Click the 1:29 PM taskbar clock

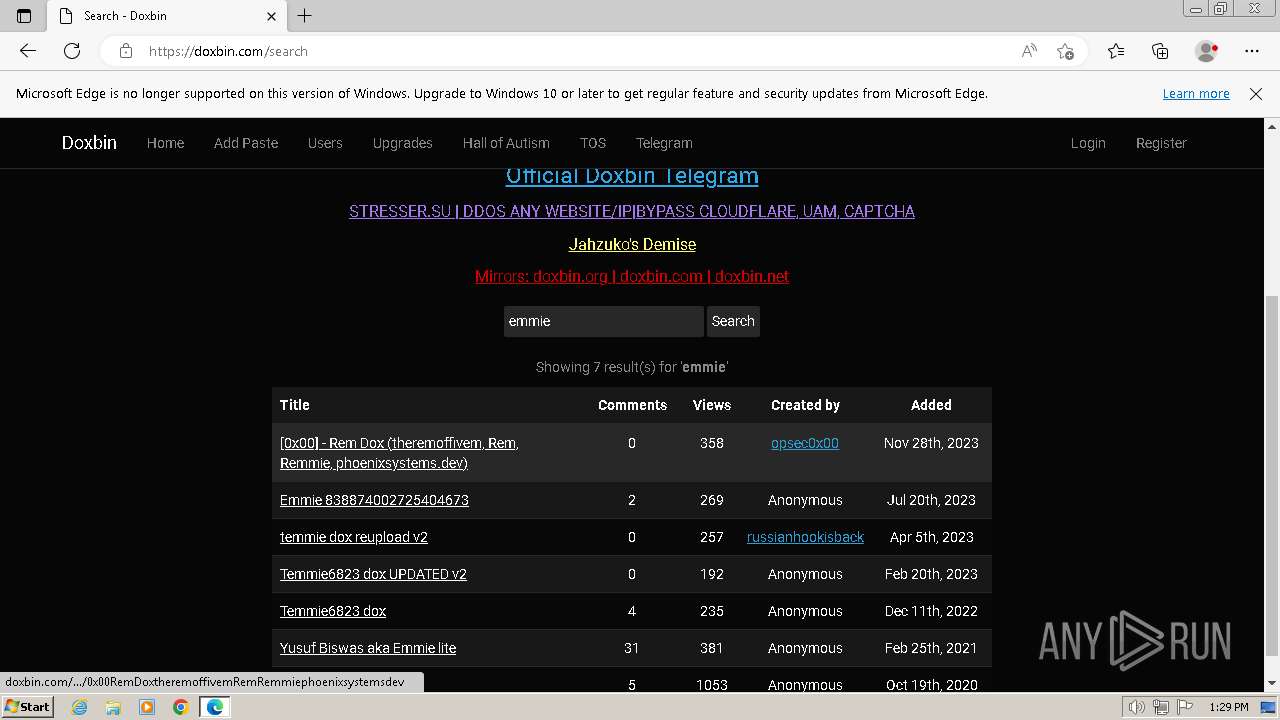pos(1229,707)
